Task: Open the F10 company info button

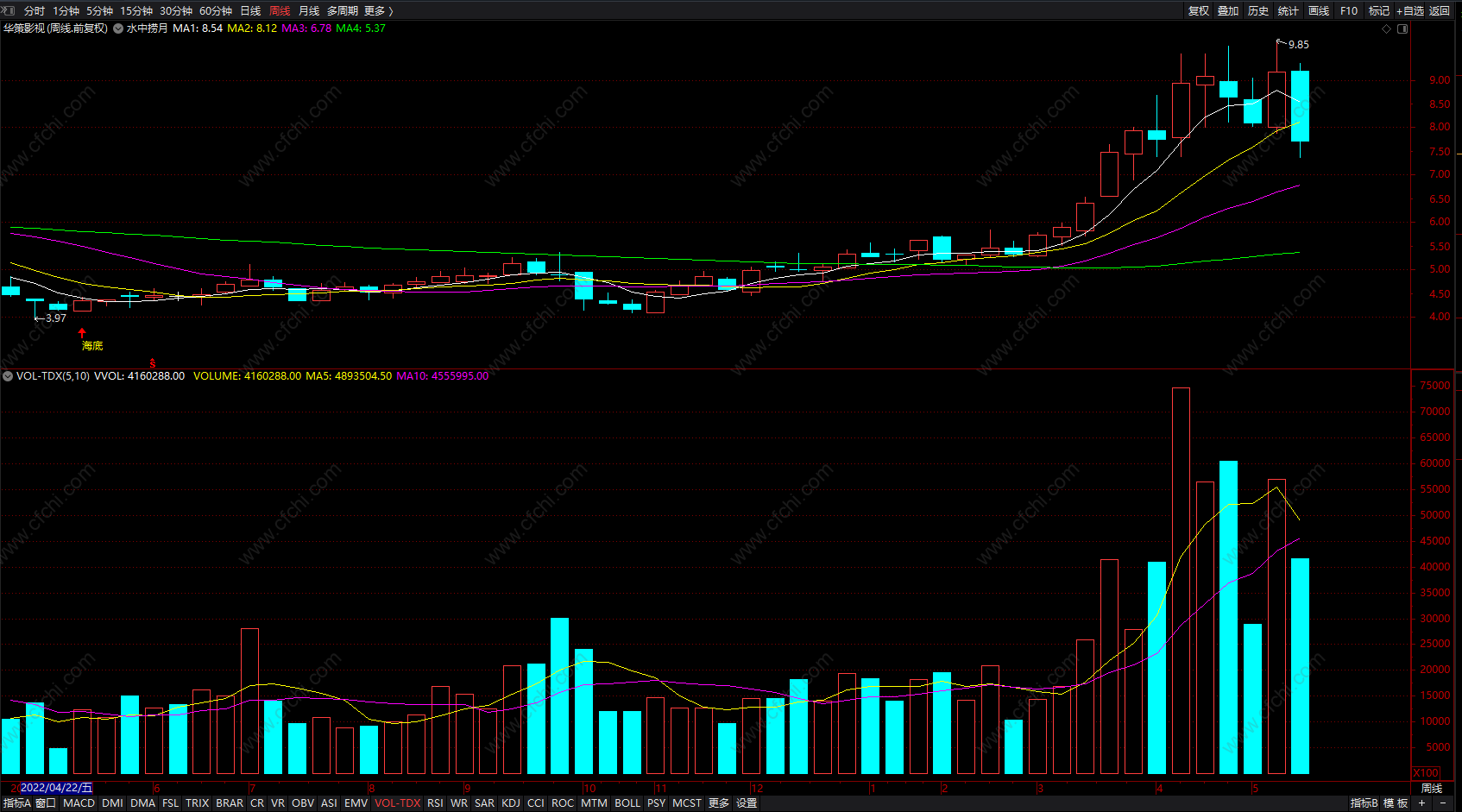Action: click(x=1349, y=11)
